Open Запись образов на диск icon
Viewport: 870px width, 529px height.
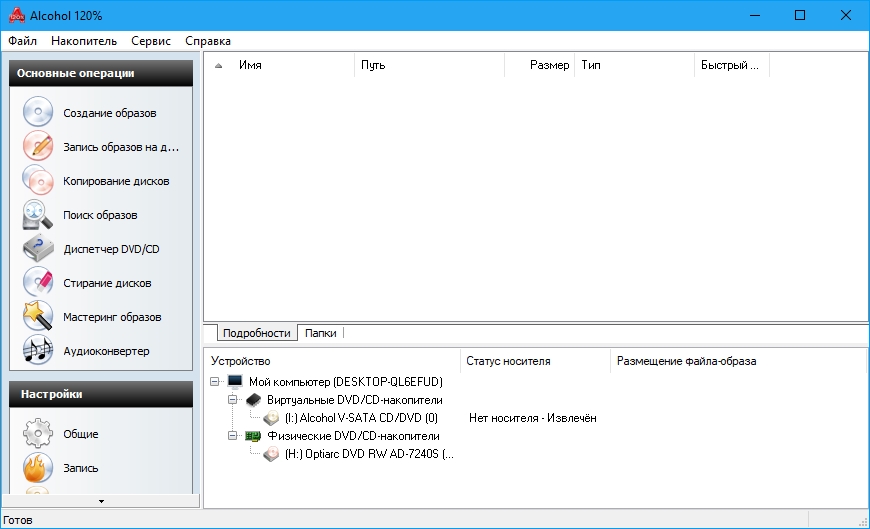click(x=38, y=147)
